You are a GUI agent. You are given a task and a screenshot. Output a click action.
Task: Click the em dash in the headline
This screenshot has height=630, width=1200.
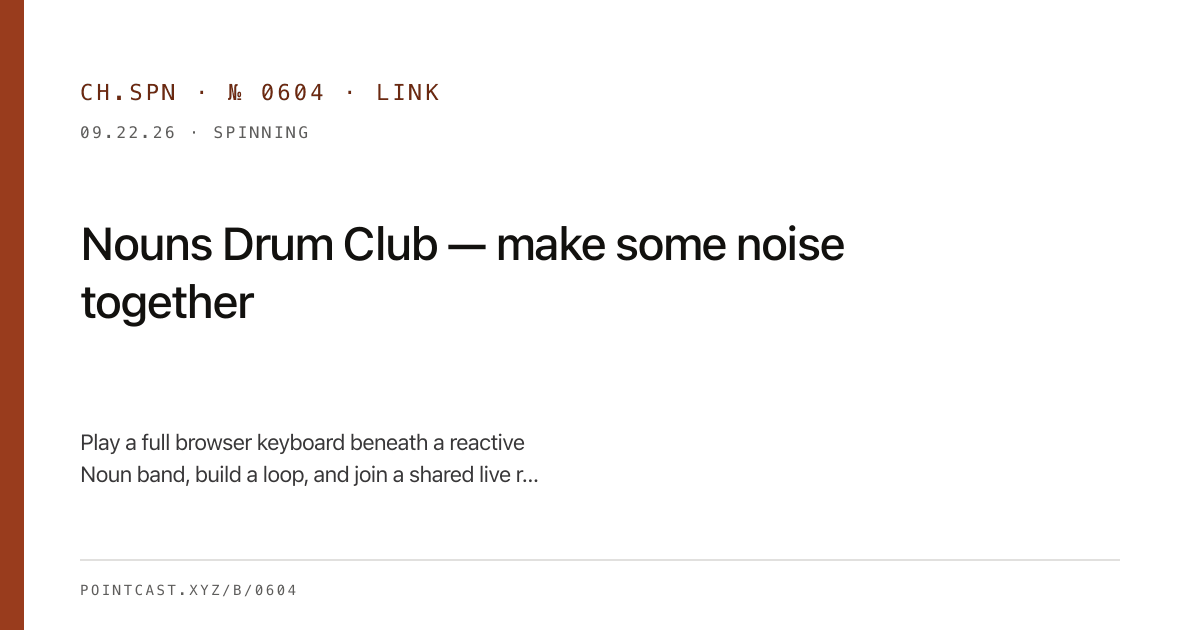[x=467, y=246]
